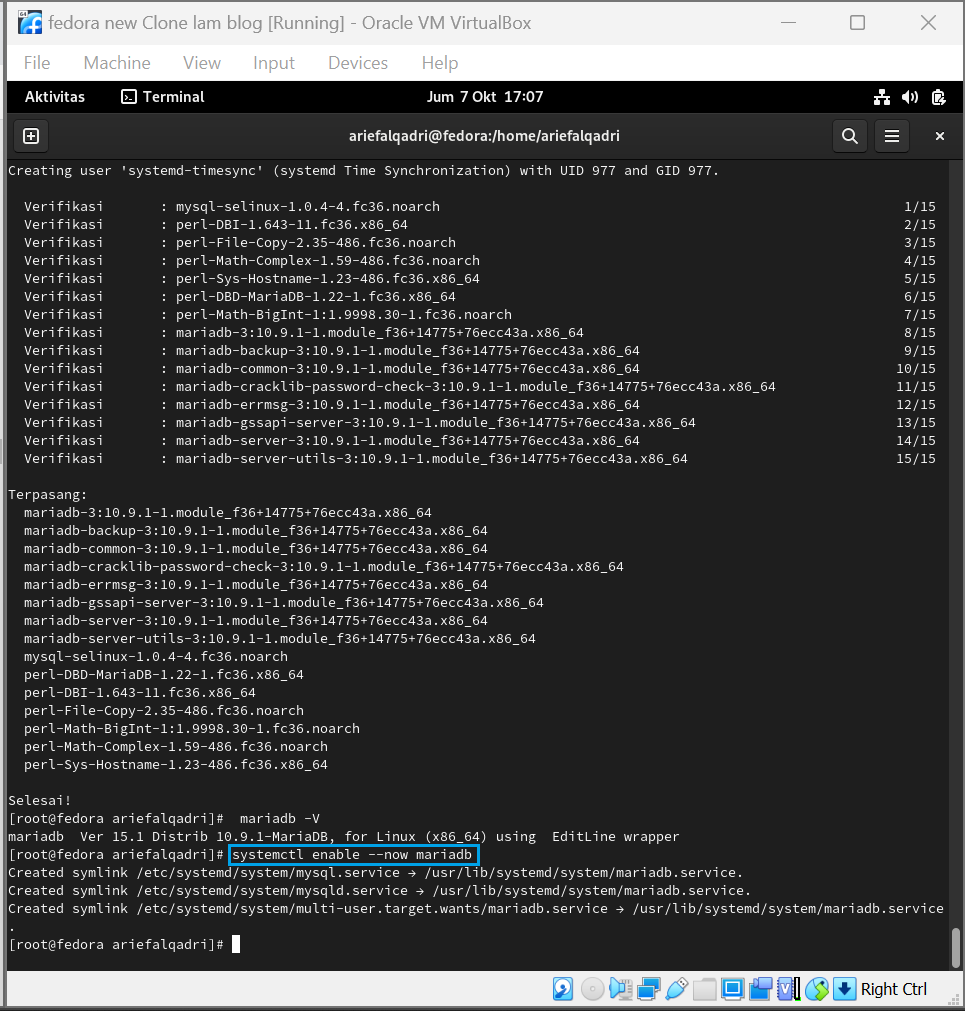This screenshot has height=1011, width=965.
Task: Open the terminal search magnifier button
Action: [850, 136]
